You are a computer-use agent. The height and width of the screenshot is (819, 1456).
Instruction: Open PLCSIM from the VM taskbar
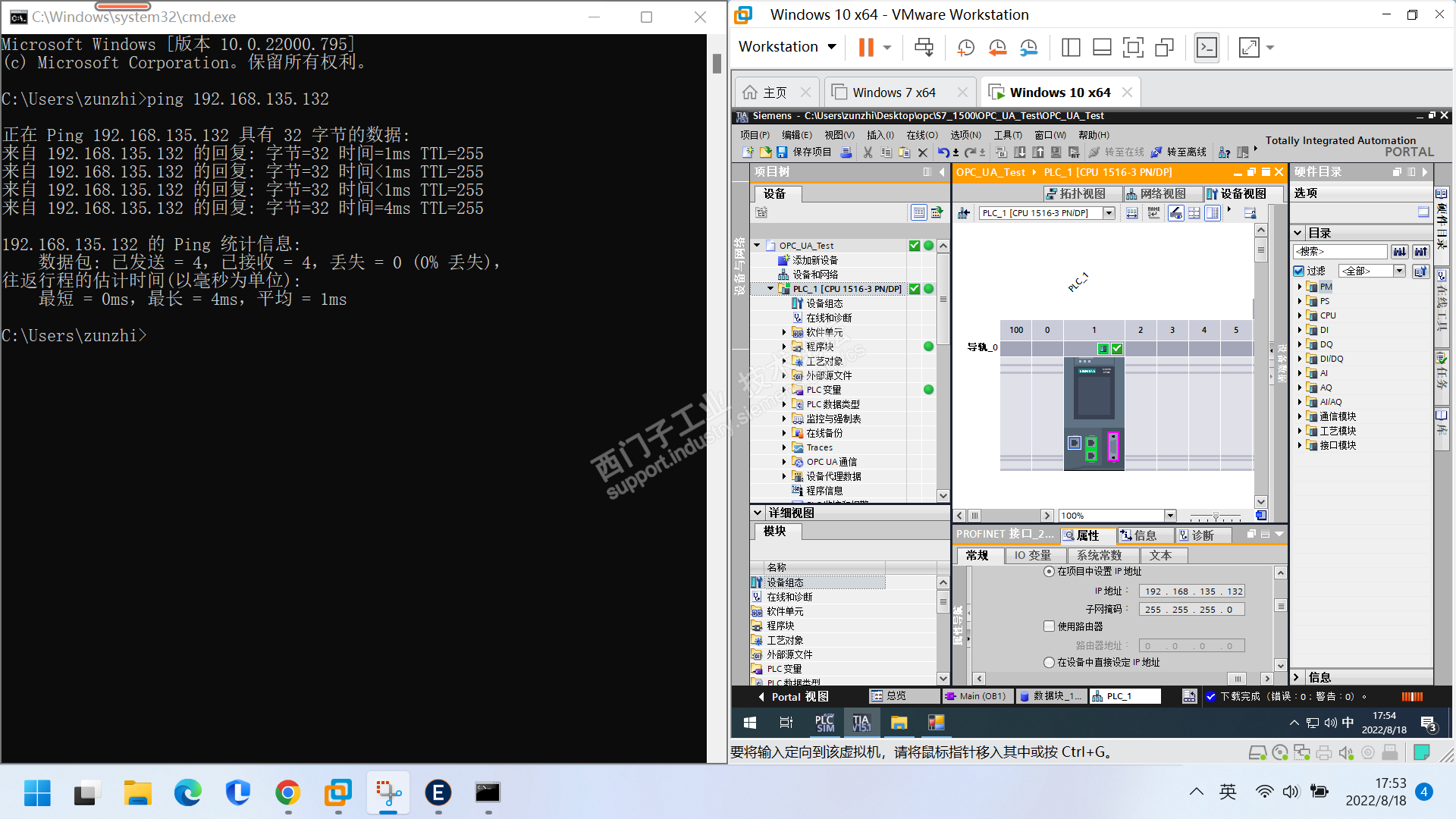pos(824,723)
